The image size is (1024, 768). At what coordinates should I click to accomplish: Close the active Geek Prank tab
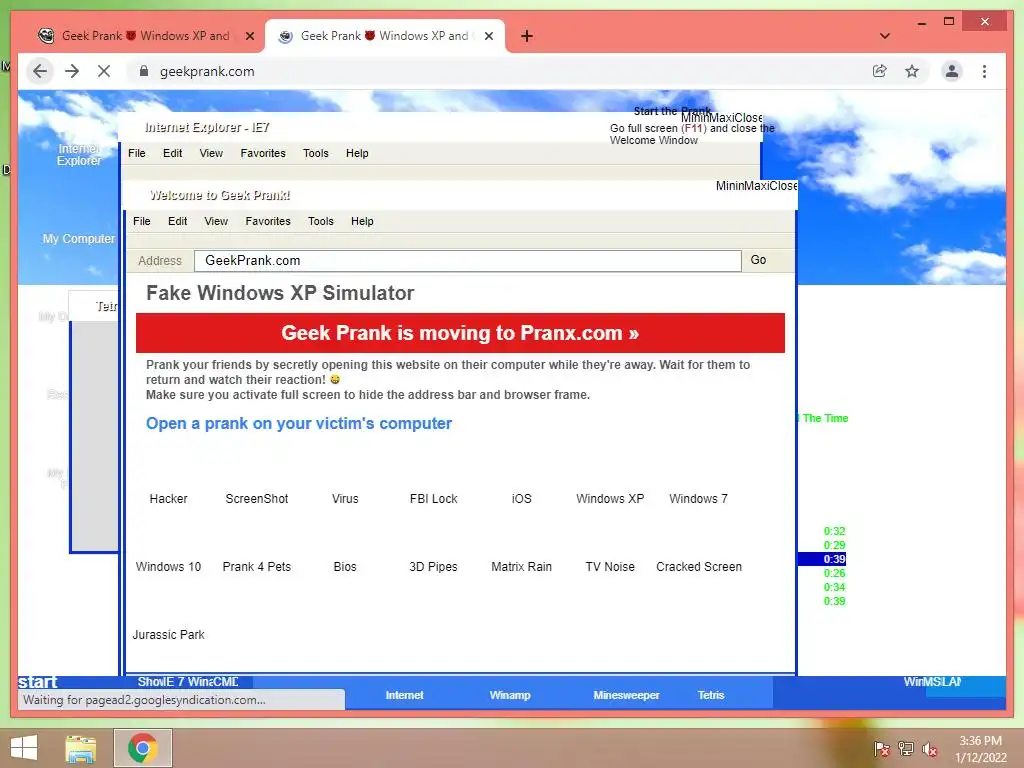[x=488, y=36]
